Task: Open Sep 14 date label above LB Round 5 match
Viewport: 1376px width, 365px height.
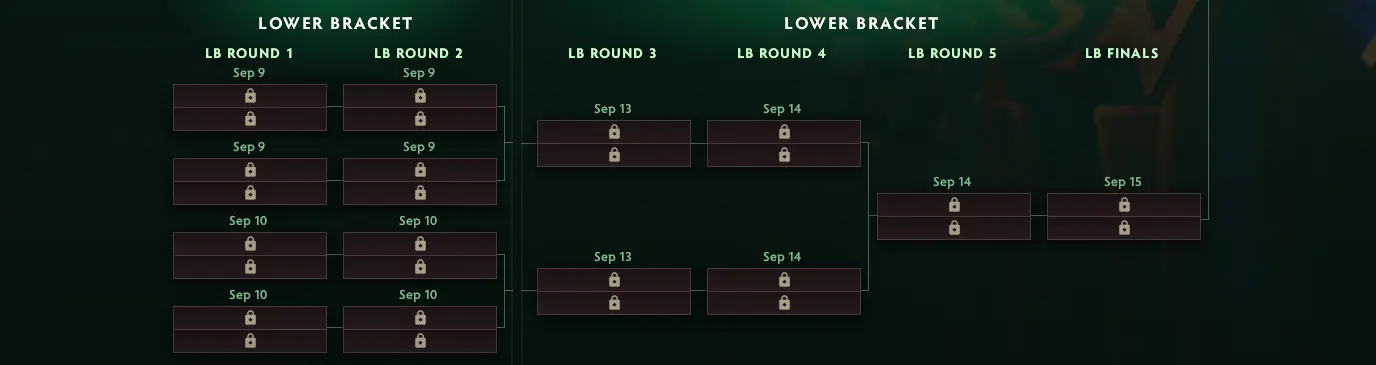Action: click(952, 182)
